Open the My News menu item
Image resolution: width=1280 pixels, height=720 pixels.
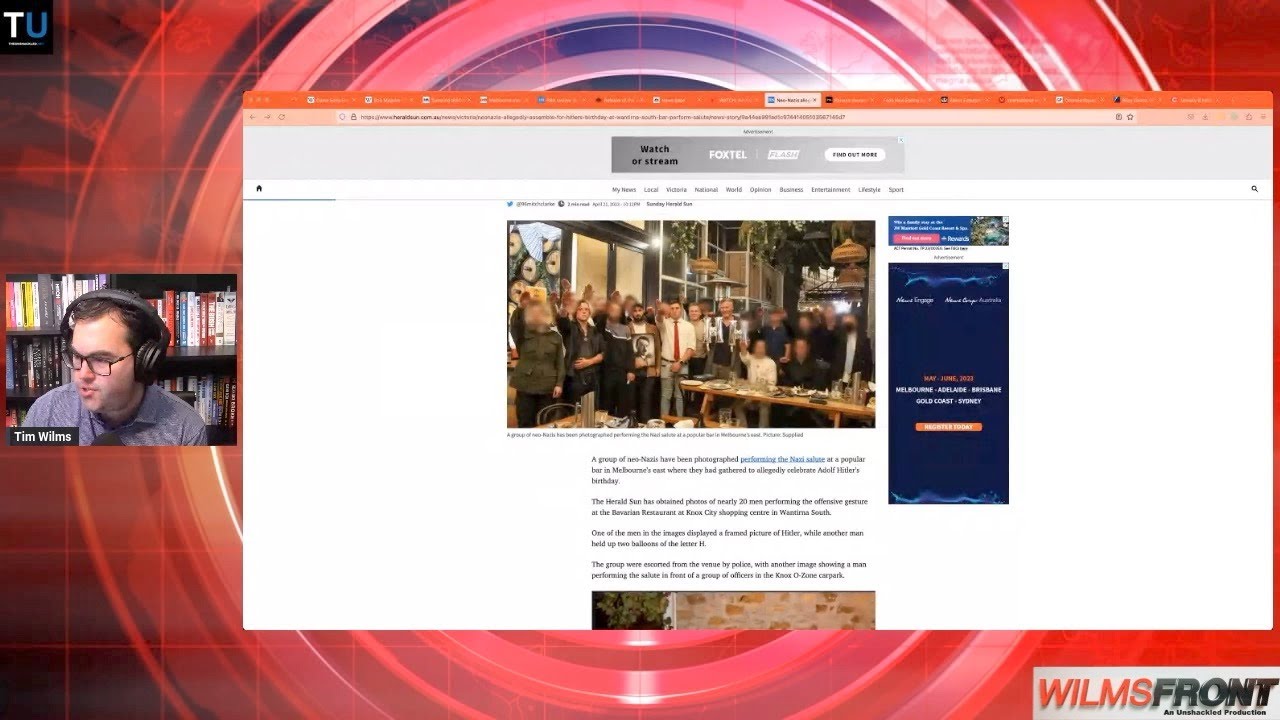(624, 189)
